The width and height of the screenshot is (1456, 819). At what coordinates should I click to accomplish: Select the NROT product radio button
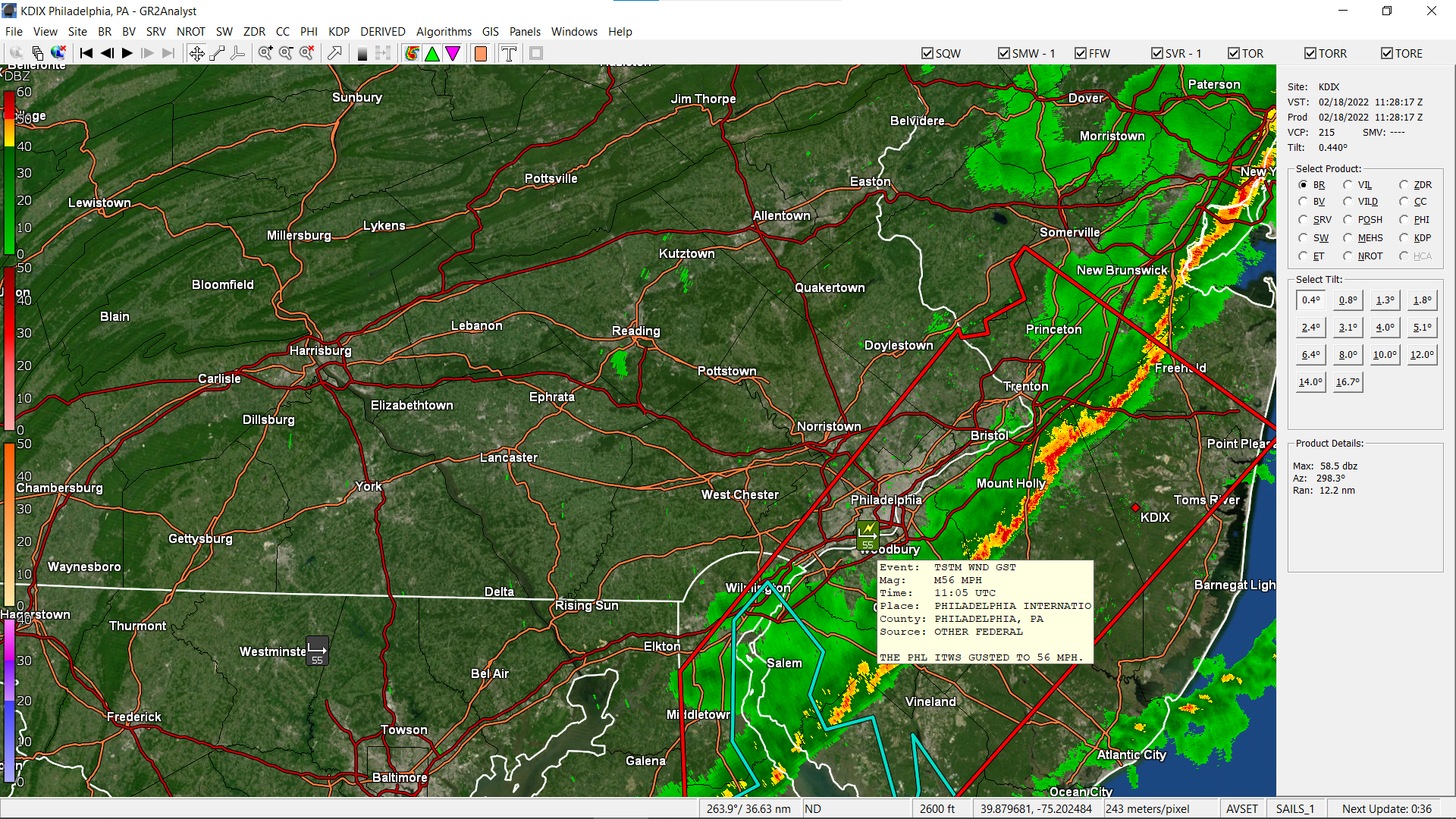1348,256
